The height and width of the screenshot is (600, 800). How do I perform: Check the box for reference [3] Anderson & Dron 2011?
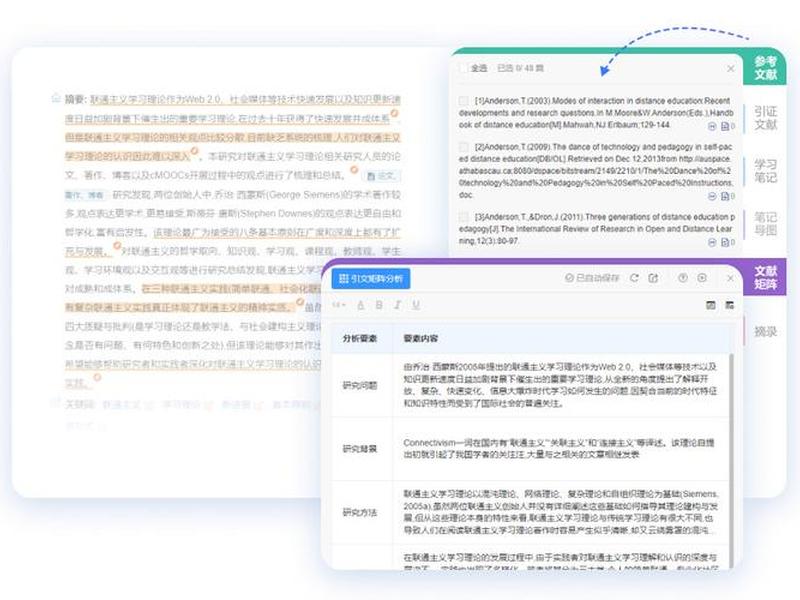[x=464, y=217]
